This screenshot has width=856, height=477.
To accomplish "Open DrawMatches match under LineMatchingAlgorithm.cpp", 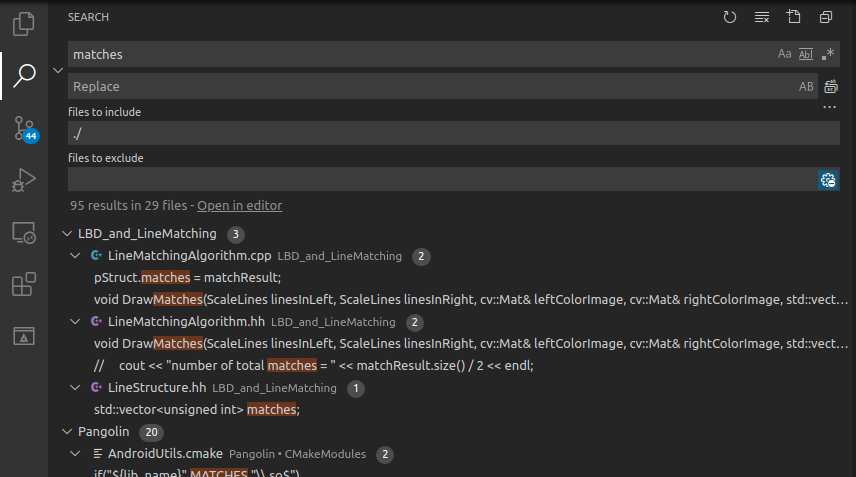I will [471, 299].
